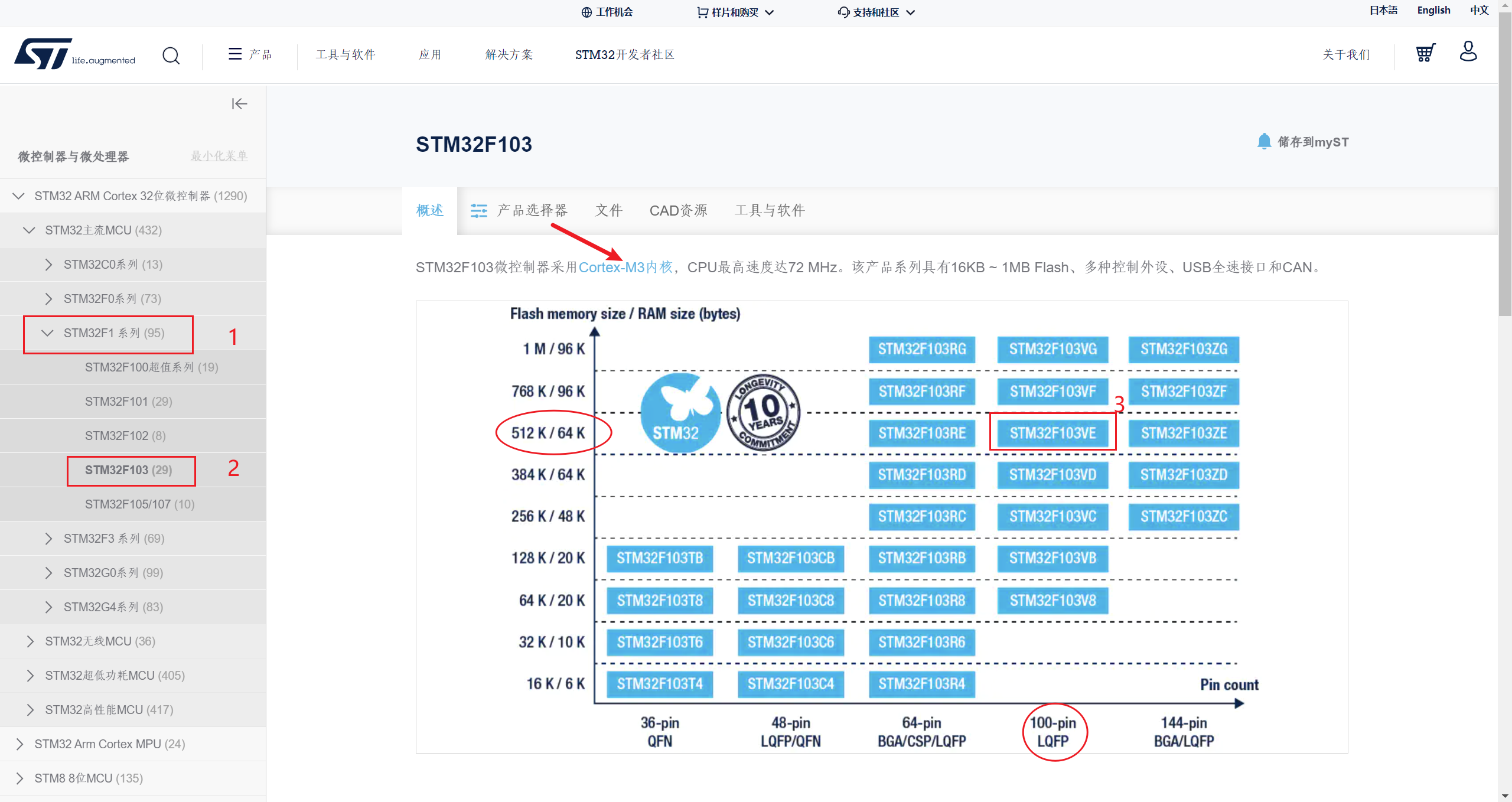Open the 样片和购买 dropdown
Screen dimensions: 1512x802
tap(735, 12)
